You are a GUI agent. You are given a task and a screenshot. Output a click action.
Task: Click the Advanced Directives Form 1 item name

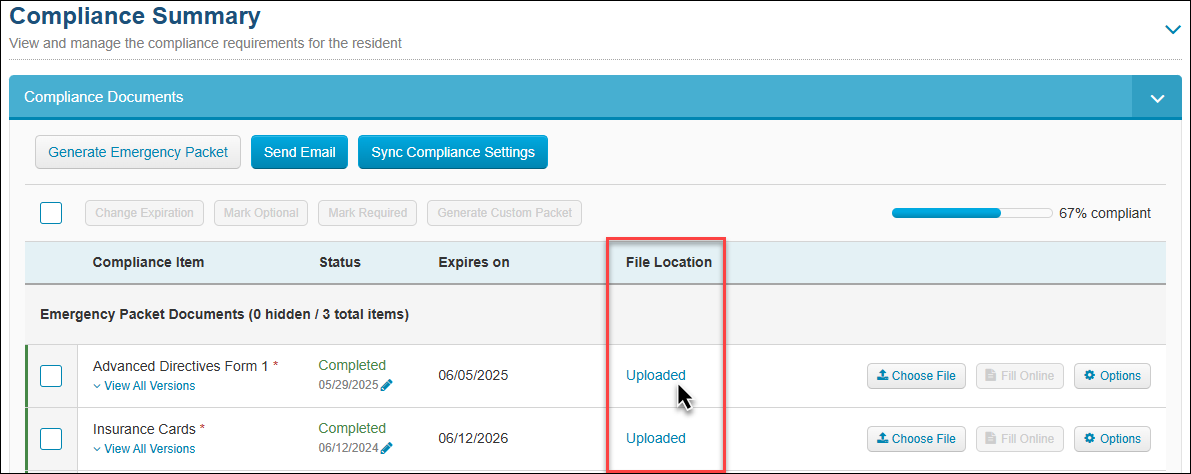[x=180, y=366]
